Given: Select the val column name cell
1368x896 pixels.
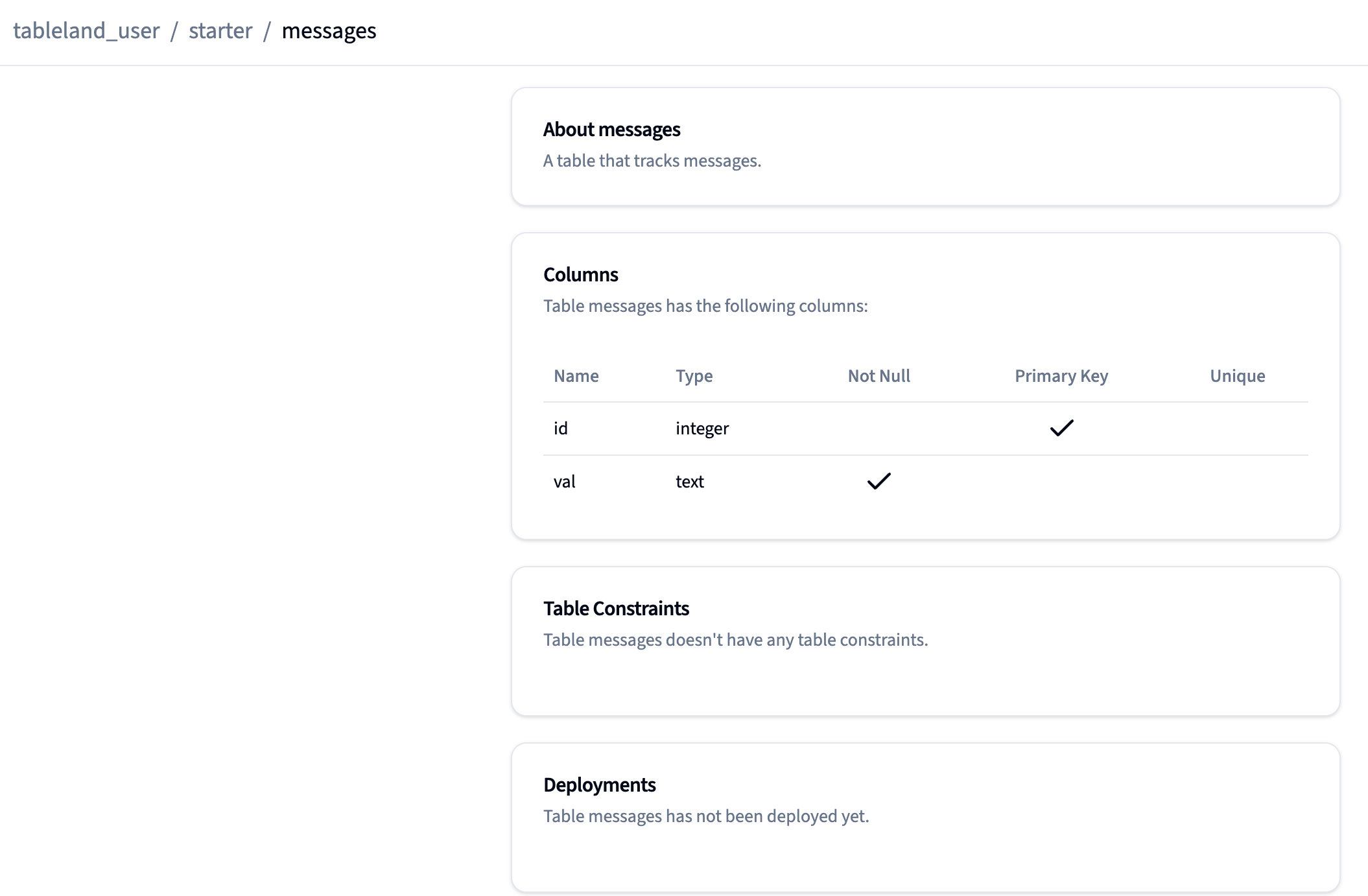Looking at the screenshot, I should (564, 482).
